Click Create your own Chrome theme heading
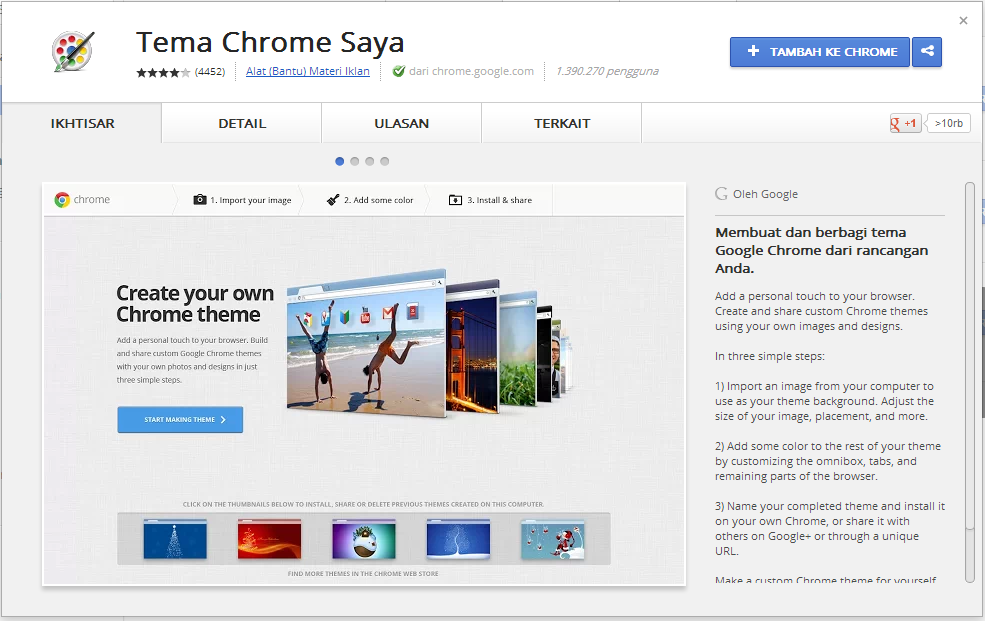Image resolution: width=985 pixels, height=621 pixels. (x=195, y=304)
